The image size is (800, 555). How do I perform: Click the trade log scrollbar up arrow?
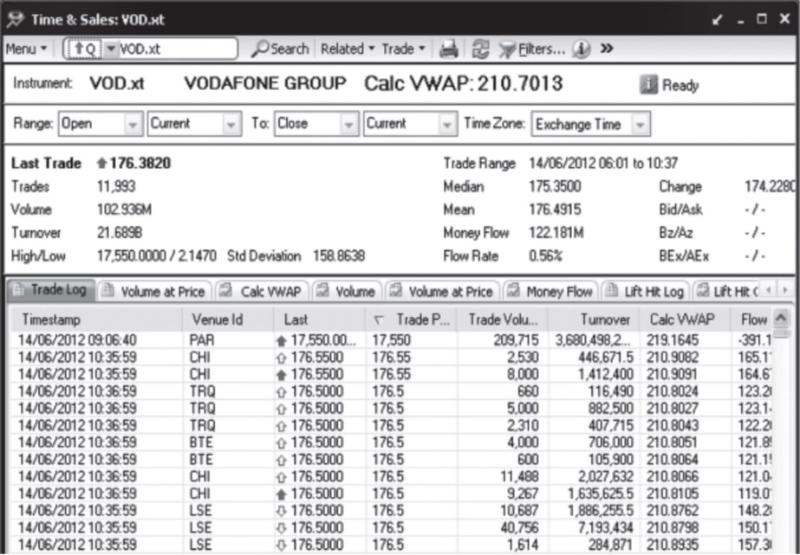781,319
